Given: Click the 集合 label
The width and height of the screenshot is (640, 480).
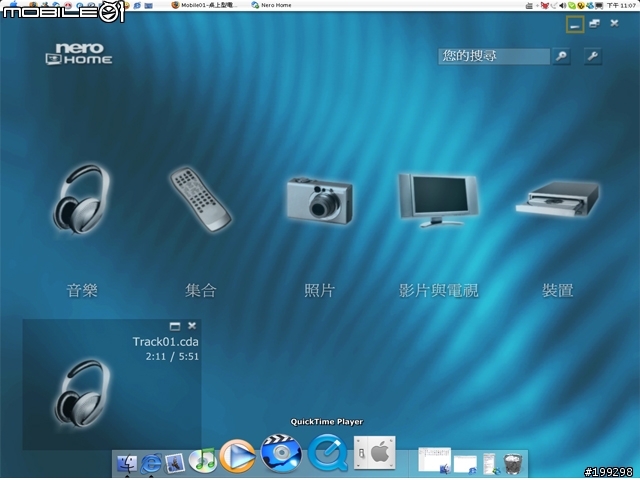Looking at the screenshot, I should 200,291.
